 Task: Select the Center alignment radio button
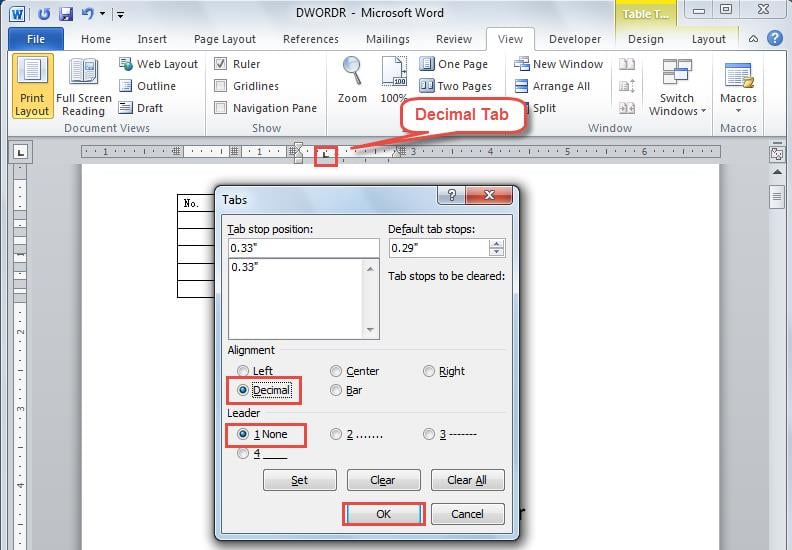(x=336, y=371)
